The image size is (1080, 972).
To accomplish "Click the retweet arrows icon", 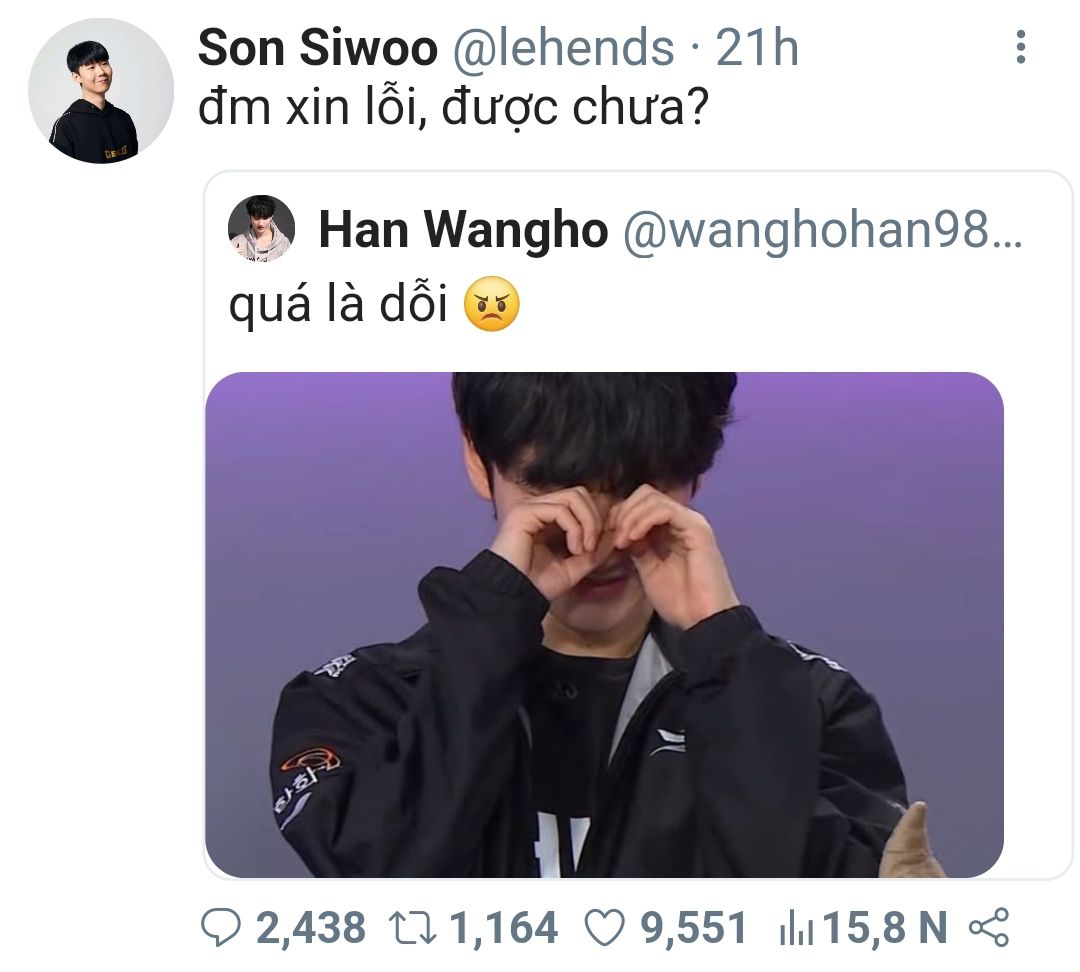I will pyautogui.click(x=413, y=927).
